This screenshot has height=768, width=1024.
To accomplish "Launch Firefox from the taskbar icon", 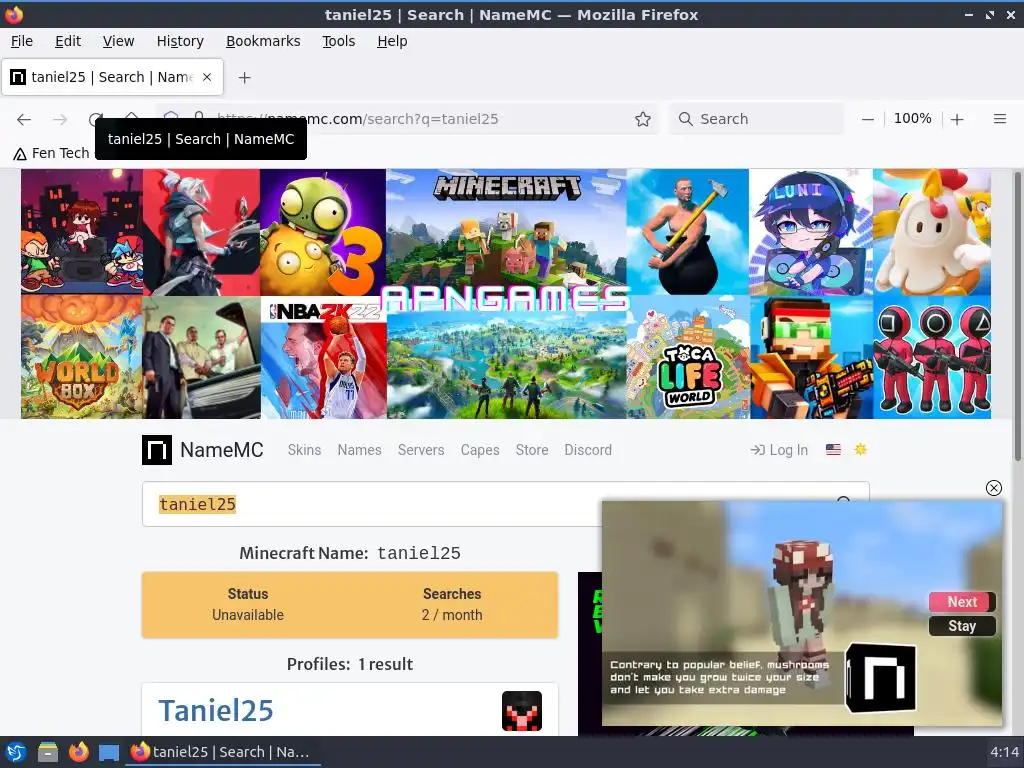I will 78,752.
